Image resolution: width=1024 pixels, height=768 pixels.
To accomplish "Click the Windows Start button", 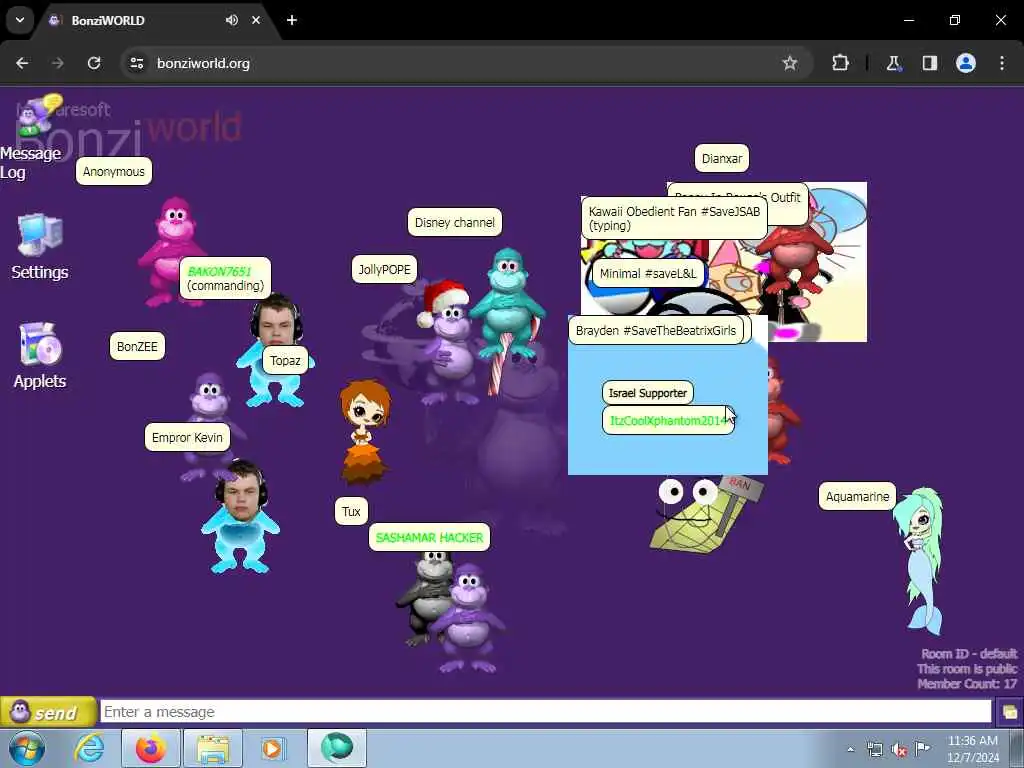I will coord(27,748).
